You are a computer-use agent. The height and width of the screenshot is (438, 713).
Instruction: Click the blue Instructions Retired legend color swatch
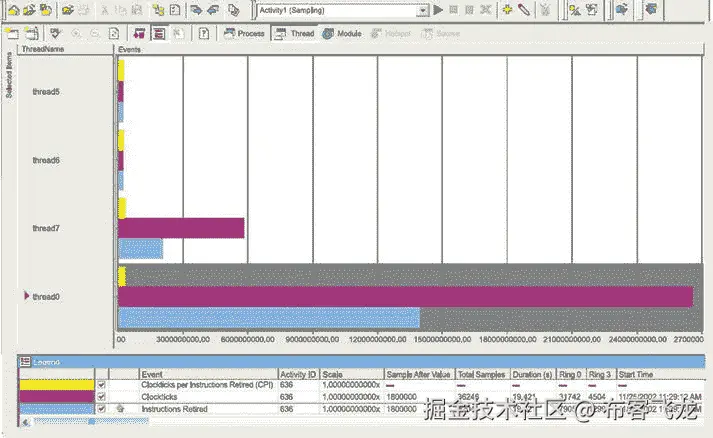click(x=56, y=408)
